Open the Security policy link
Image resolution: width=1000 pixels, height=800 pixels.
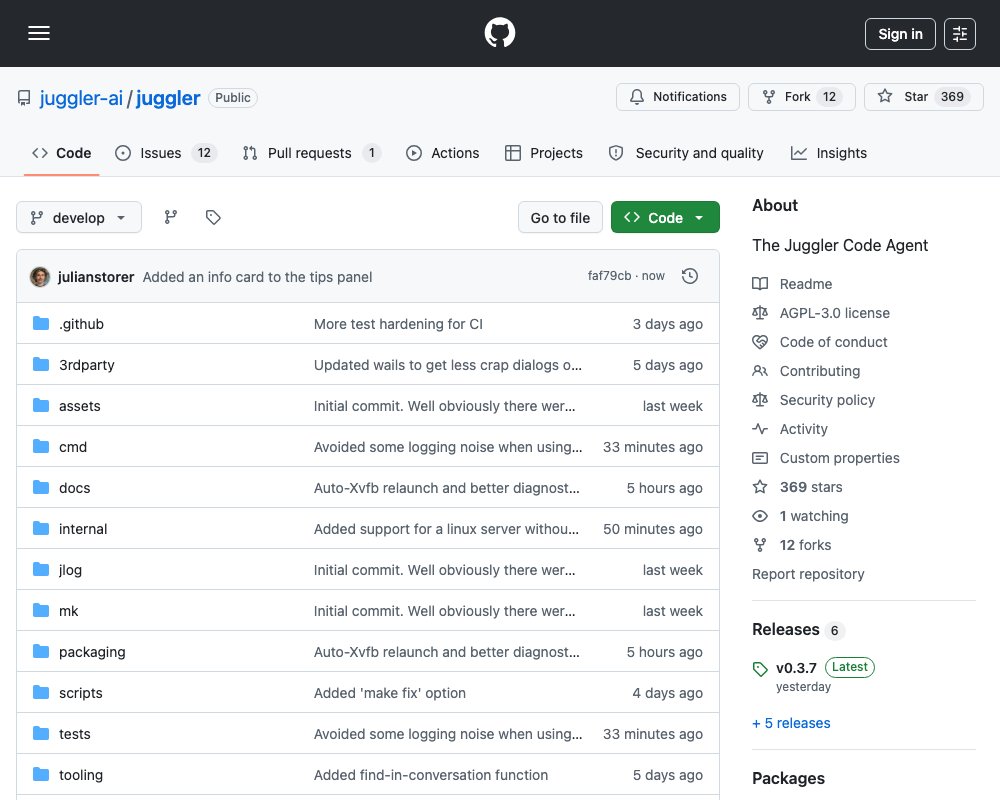[x=827, y=400]
